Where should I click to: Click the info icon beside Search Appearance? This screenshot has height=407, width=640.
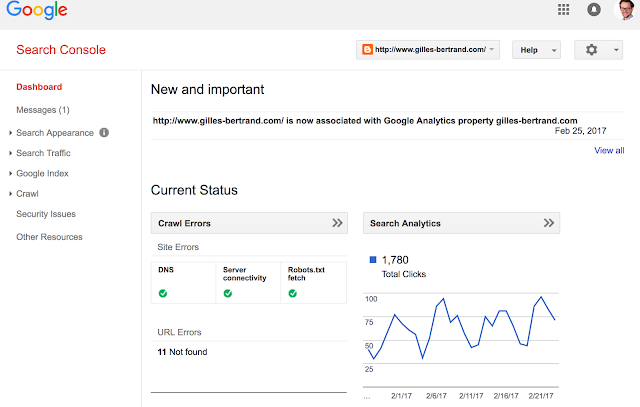[x=104, y=132]
